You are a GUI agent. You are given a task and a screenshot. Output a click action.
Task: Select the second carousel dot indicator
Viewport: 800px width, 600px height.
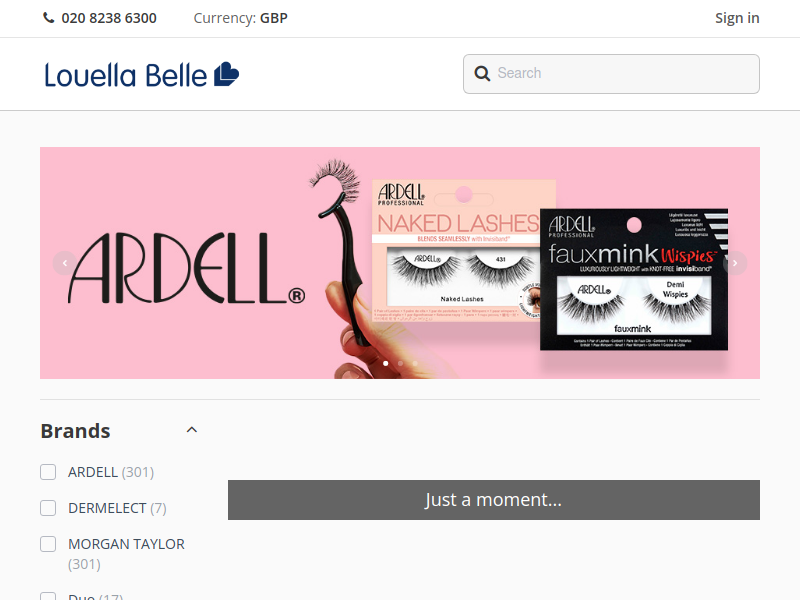pyautogui.click(x=401, y=363)
